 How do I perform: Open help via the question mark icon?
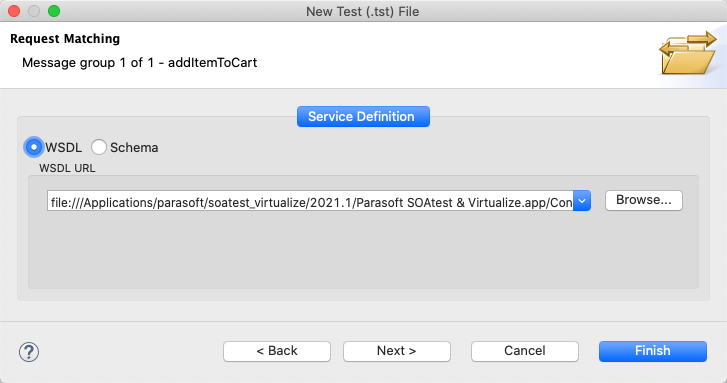pos(29,352)
